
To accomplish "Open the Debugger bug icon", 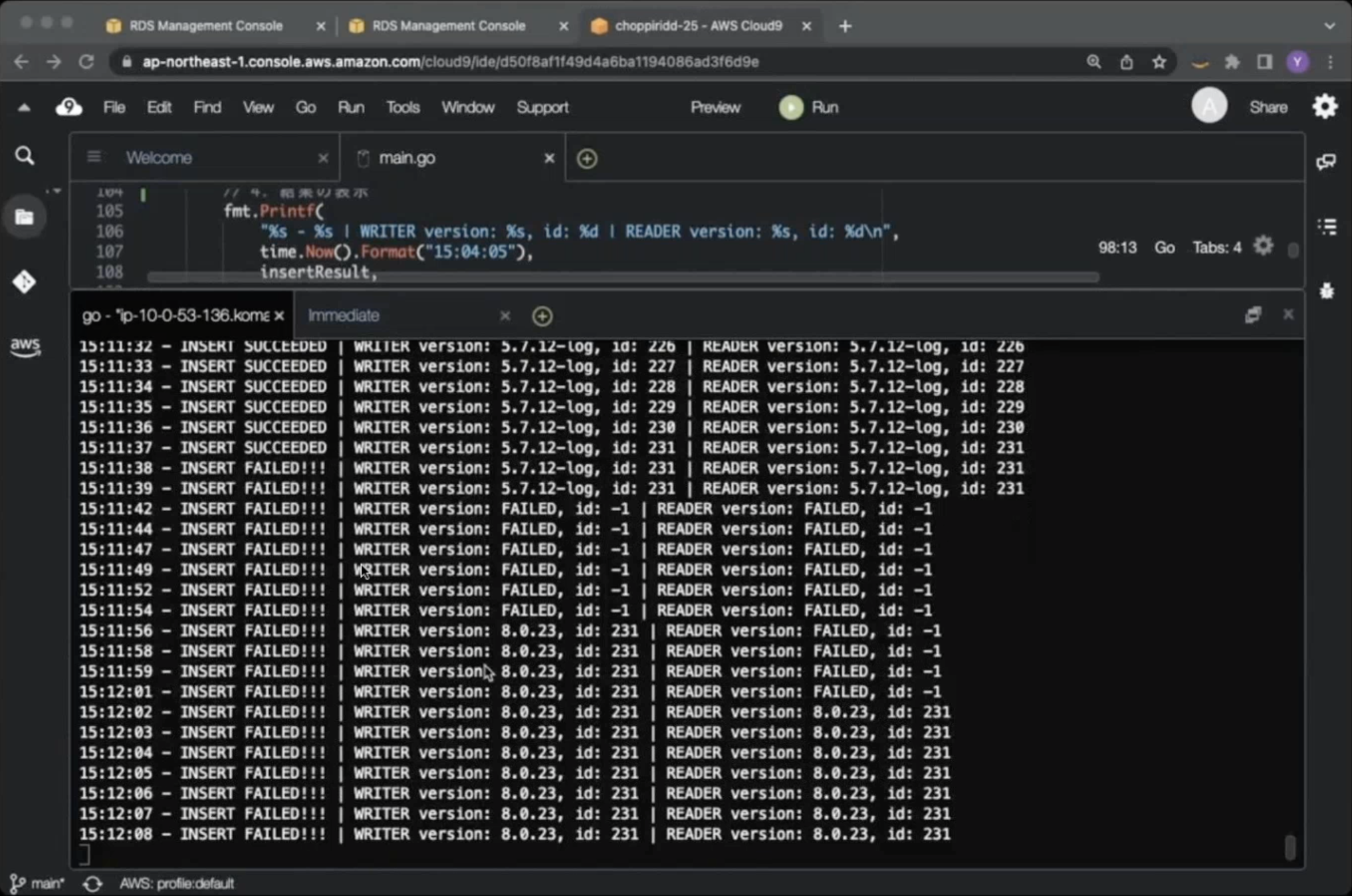I will point(1327,291).
